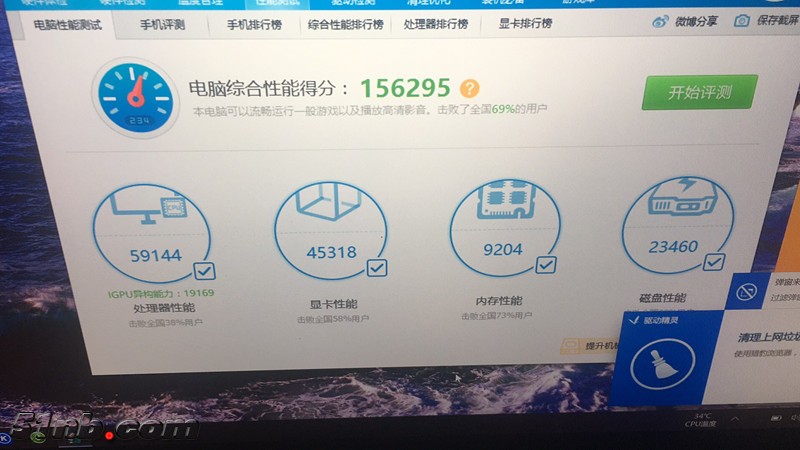The height and width of the screenshot is (450, 800).
Task: Click the disk score 23460
Action: (673, 247)
